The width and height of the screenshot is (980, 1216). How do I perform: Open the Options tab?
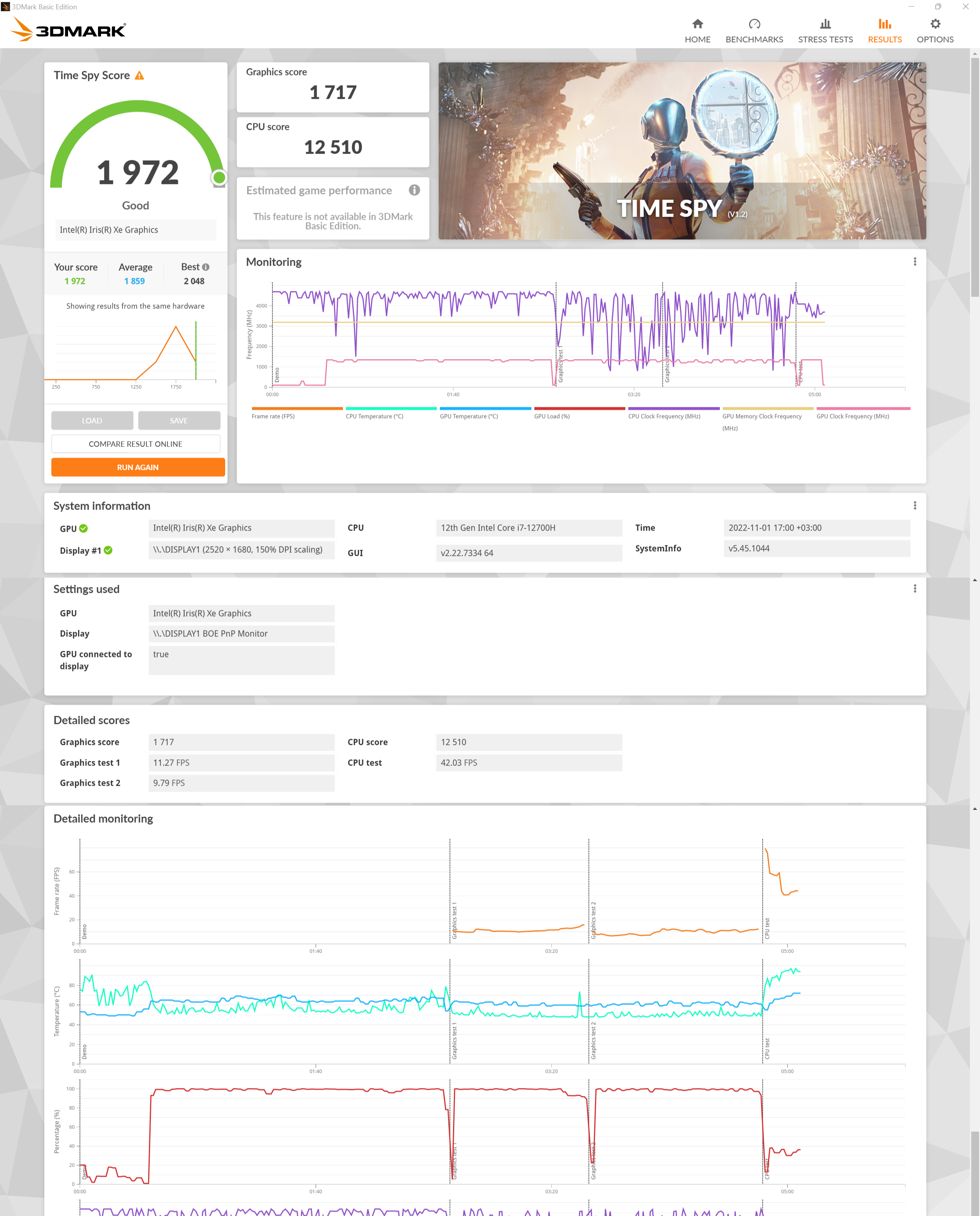click(x=935, y=31)
